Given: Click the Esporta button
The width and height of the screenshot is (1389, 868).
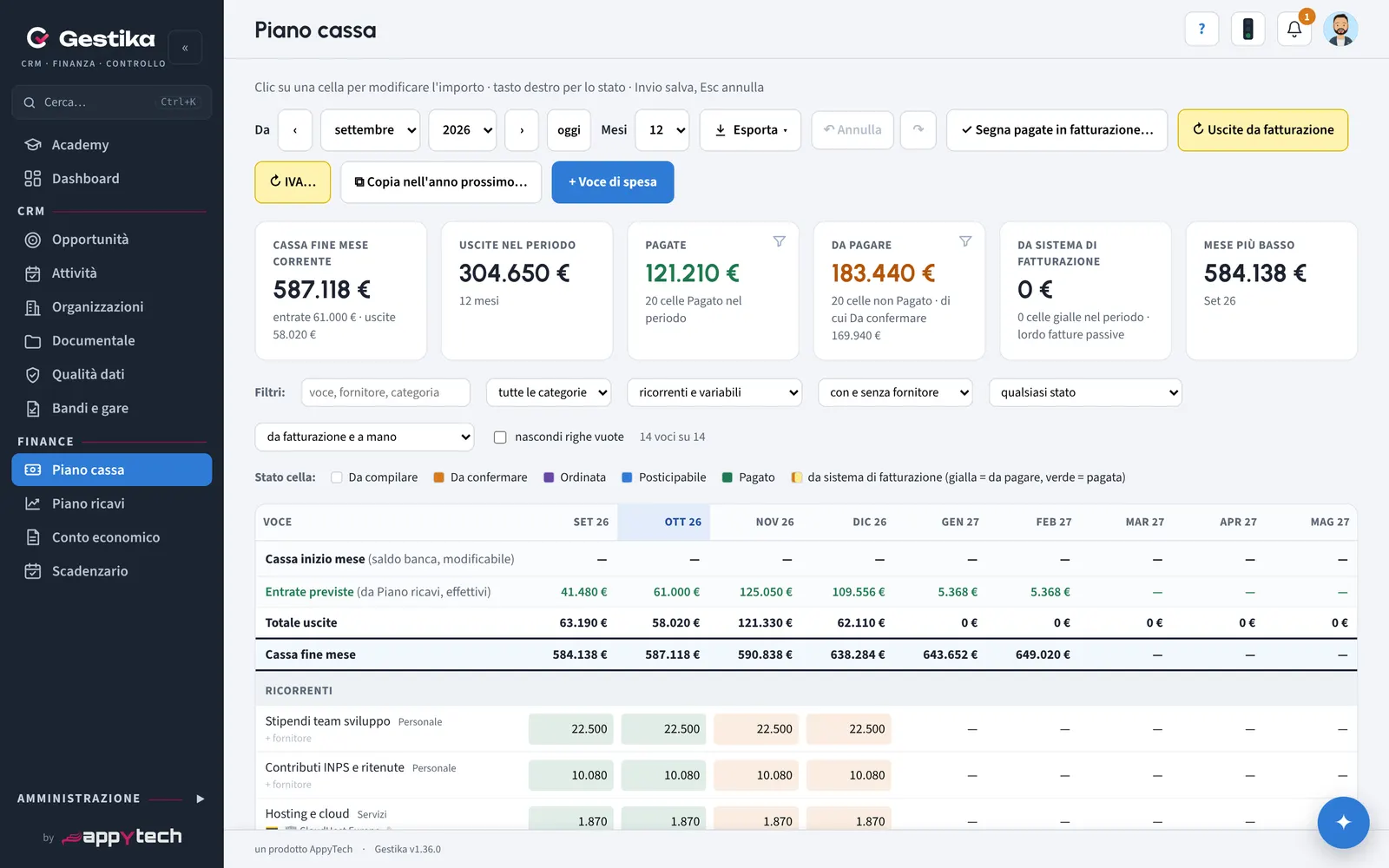Looking at the screenshot, I should (750, 130).
